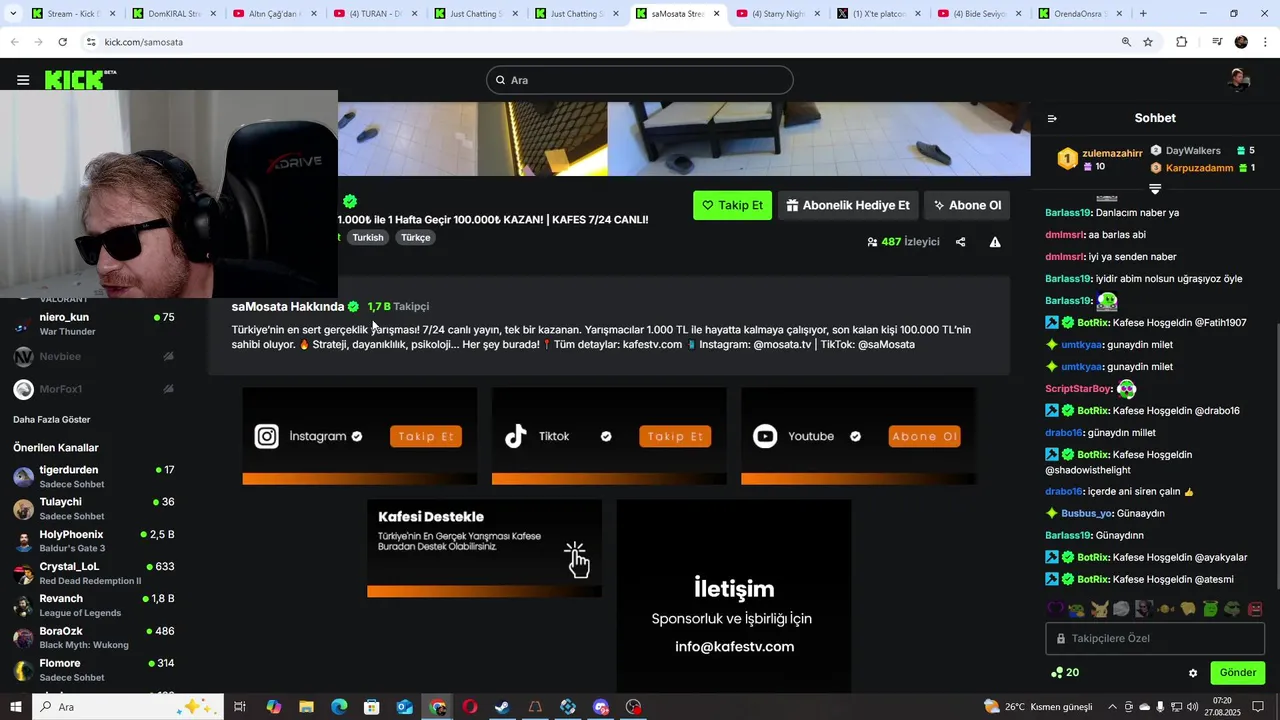Click Karpuzadamm in gift leaderboard

[1199, 168]
